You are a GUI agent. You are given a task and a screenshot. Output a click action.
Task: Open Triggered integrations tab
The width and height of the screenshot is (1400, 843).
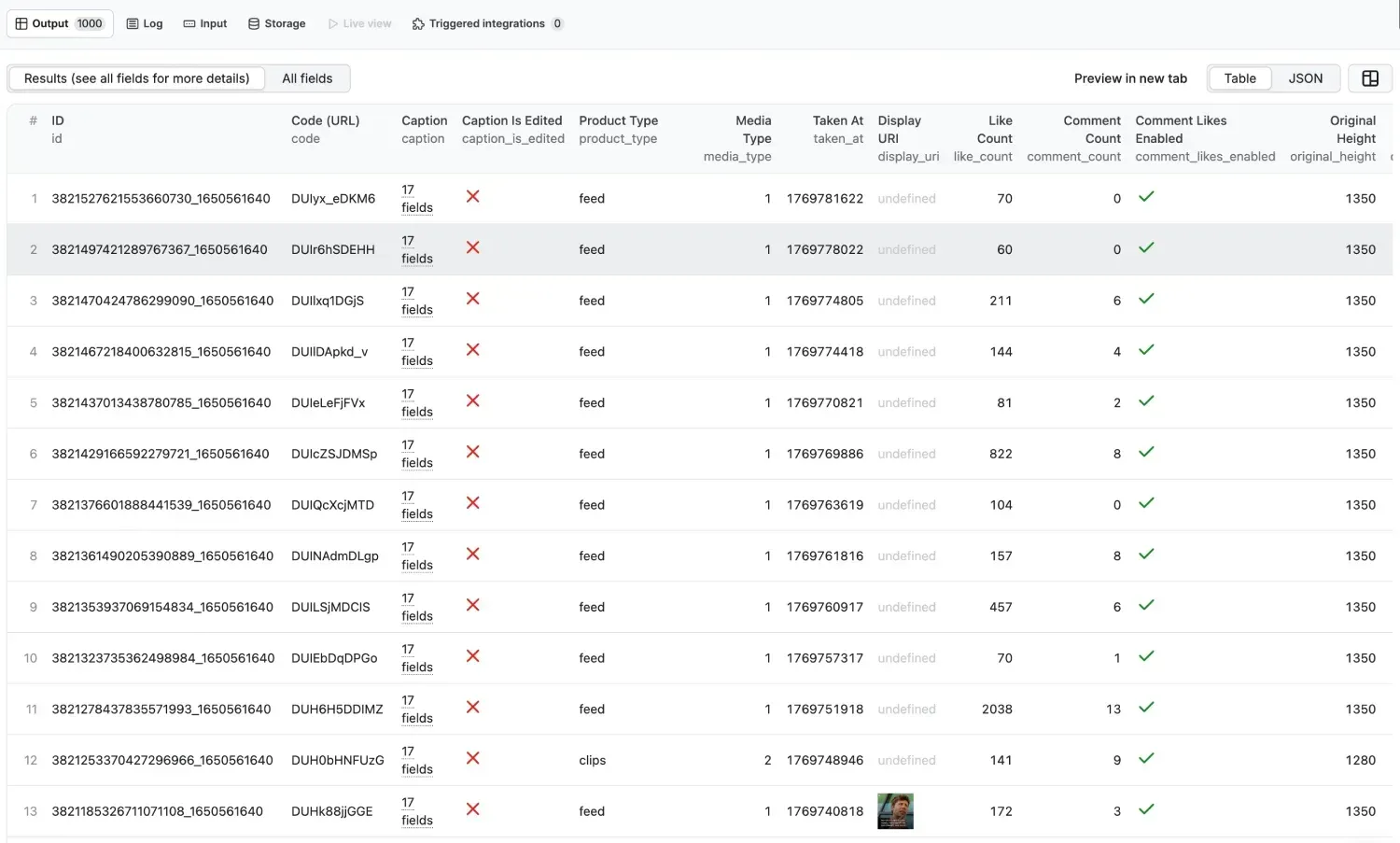click(x=486, y=23)
